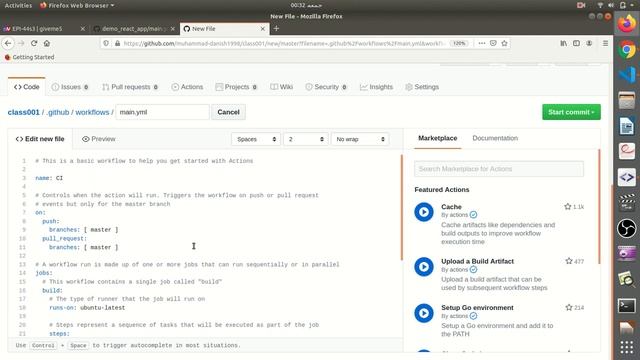640x360 pixels.
Task: Select the Edit new file tab
Action: [x=40, y=139]
